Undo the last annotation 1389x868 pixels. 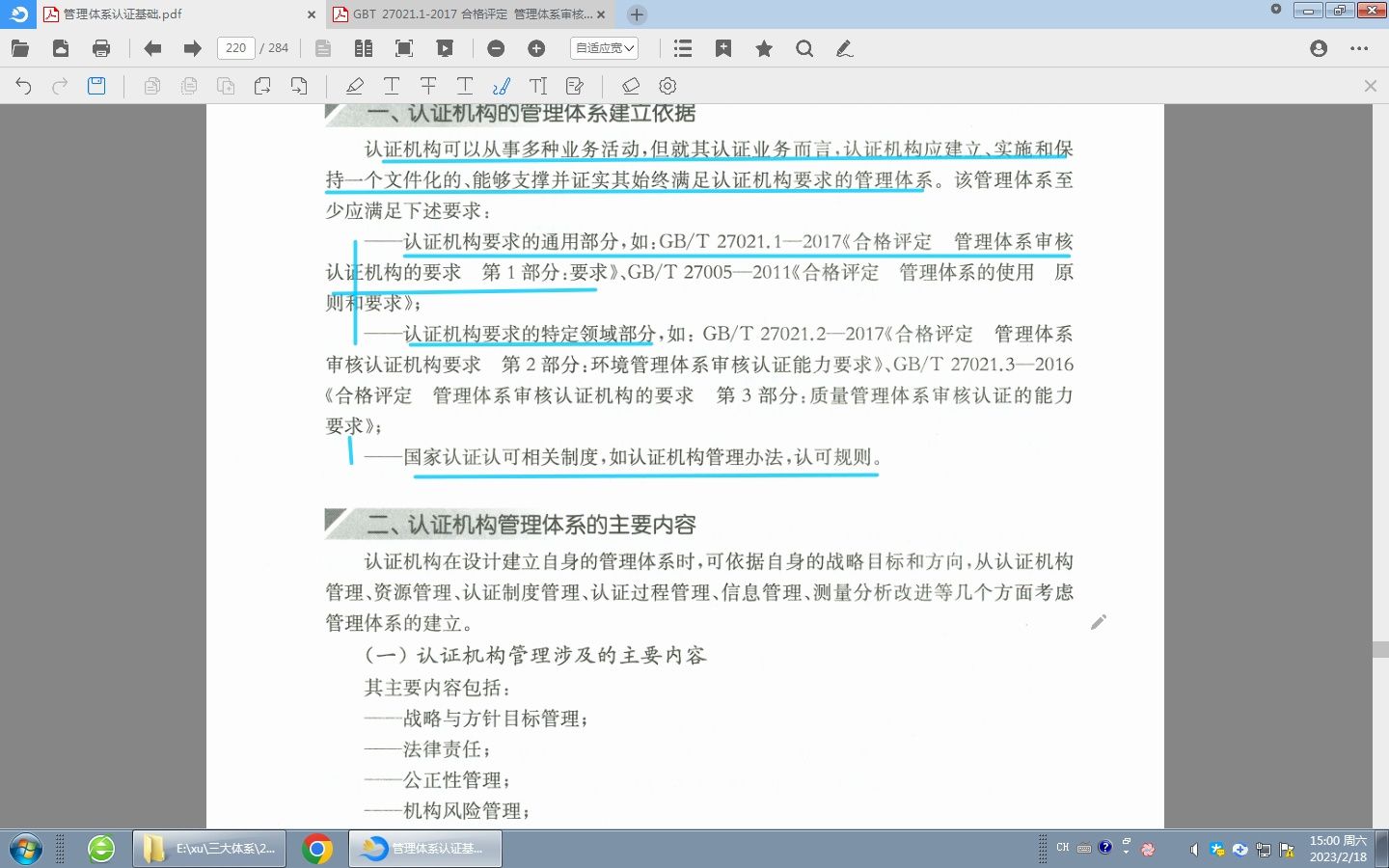tap(21, 85)
